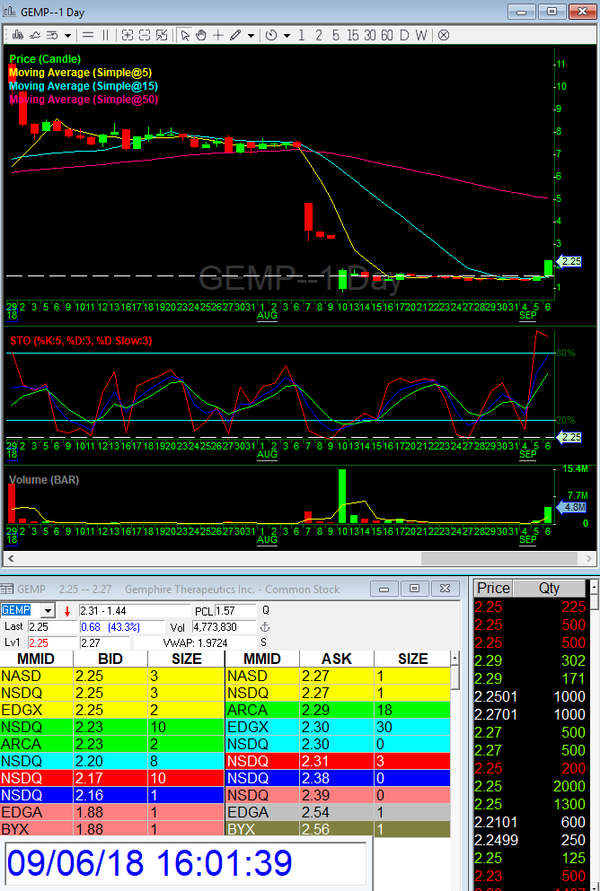Image resolution: width=600 pixels, height=891 pixels.
Task: Click the GEMP symbol input field
Action: click(18, 610)
